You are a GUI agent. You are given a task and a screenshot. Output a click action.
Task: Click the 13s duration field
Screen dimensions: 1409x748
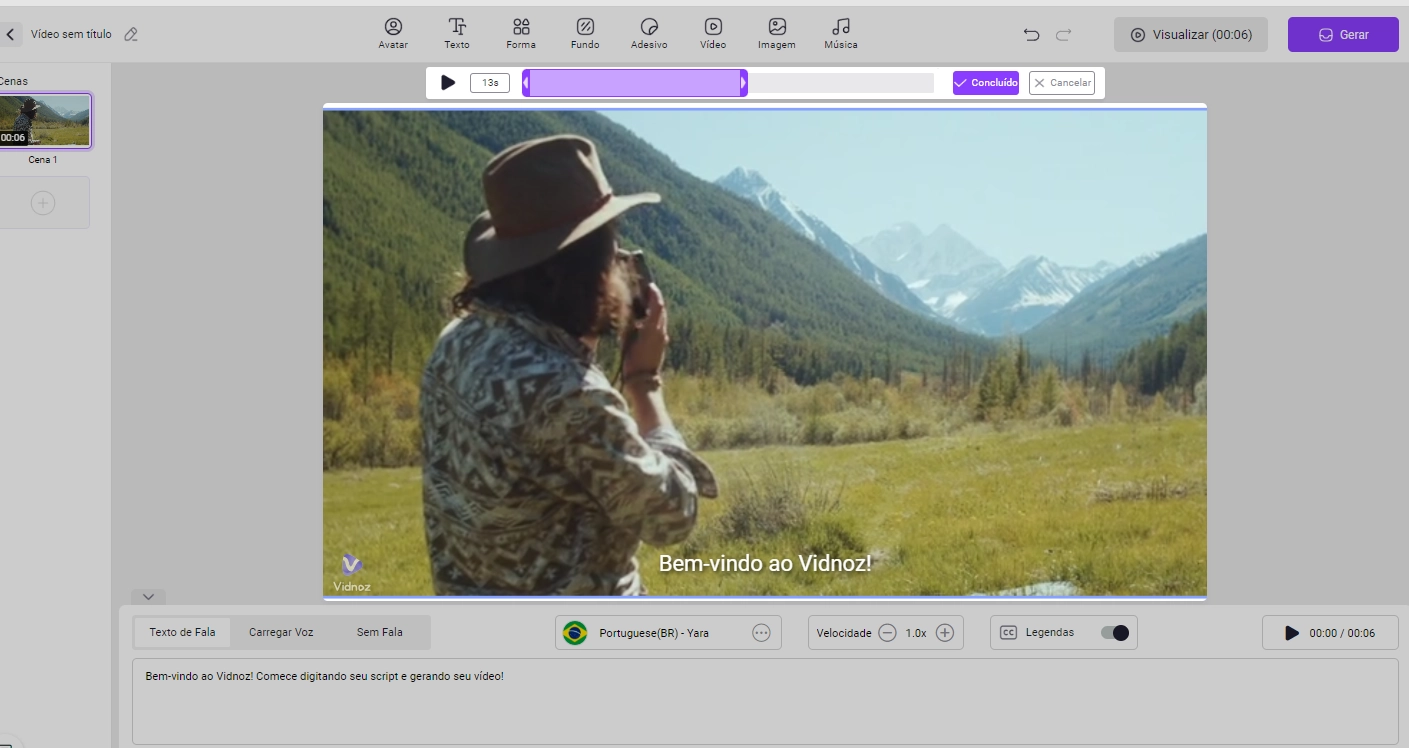coord(490,83)
